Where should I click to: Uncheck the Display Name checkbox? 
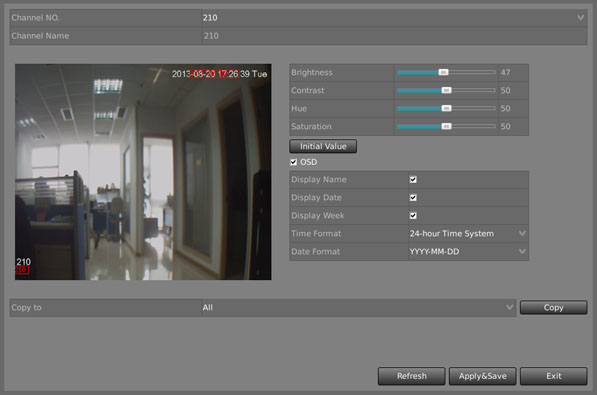[x=413, y=179]
